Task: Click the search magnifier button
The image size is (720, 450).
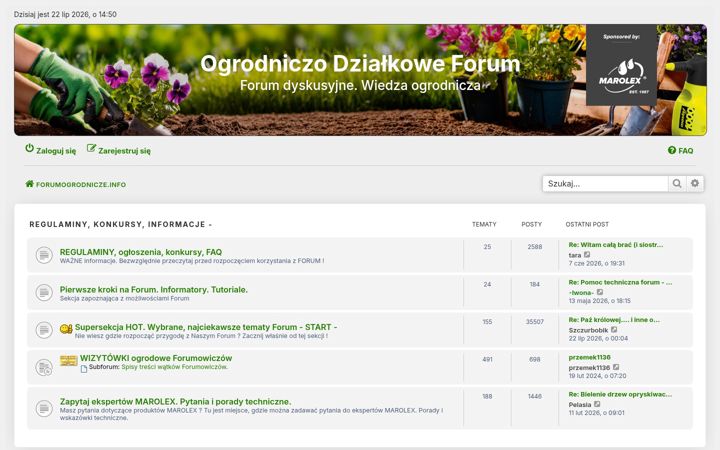Action: (677, 184)
